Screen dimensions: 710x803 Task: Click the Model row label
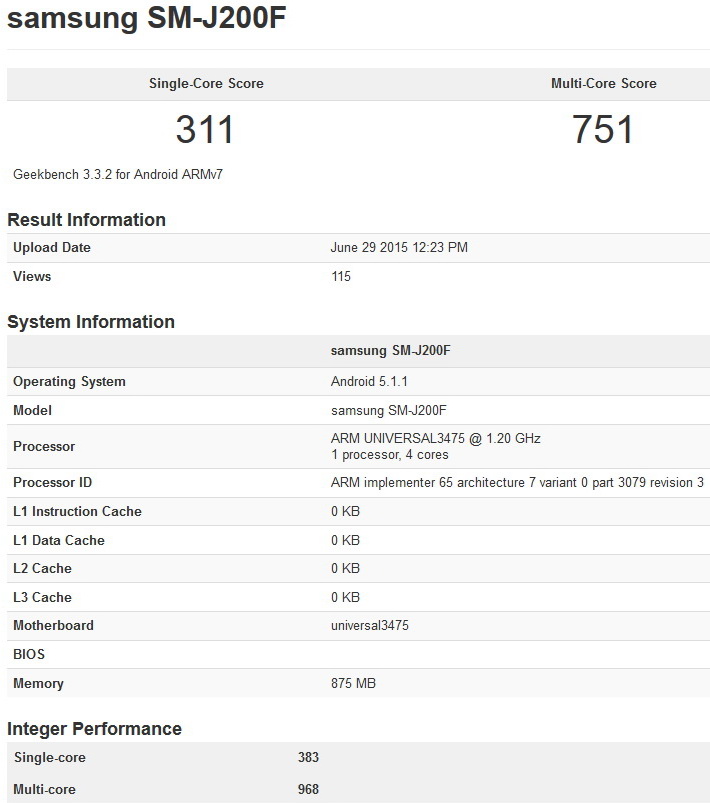click(x=32, y=410)
